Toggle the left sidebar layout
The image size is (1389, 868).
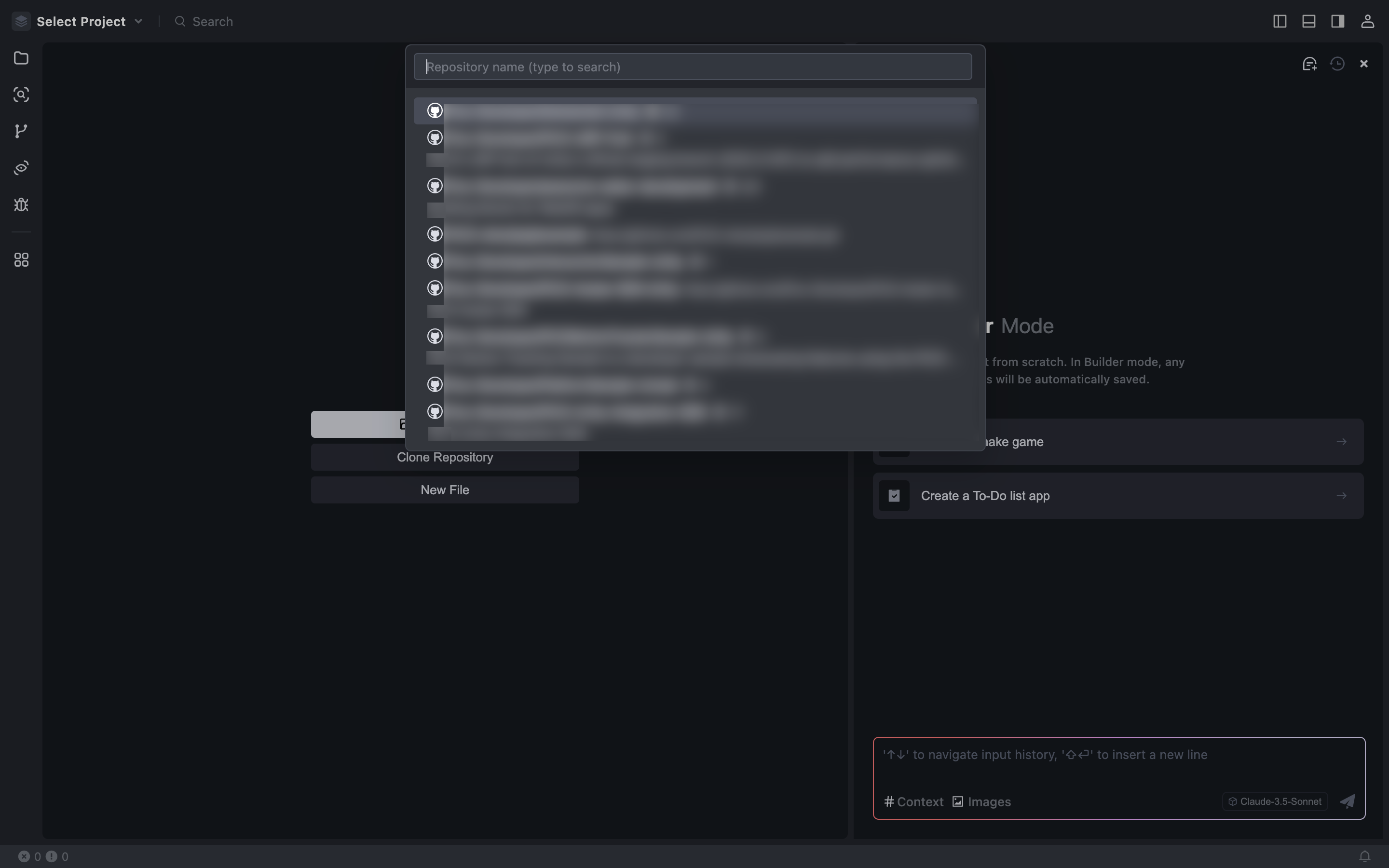click(x=1280, y=21)
